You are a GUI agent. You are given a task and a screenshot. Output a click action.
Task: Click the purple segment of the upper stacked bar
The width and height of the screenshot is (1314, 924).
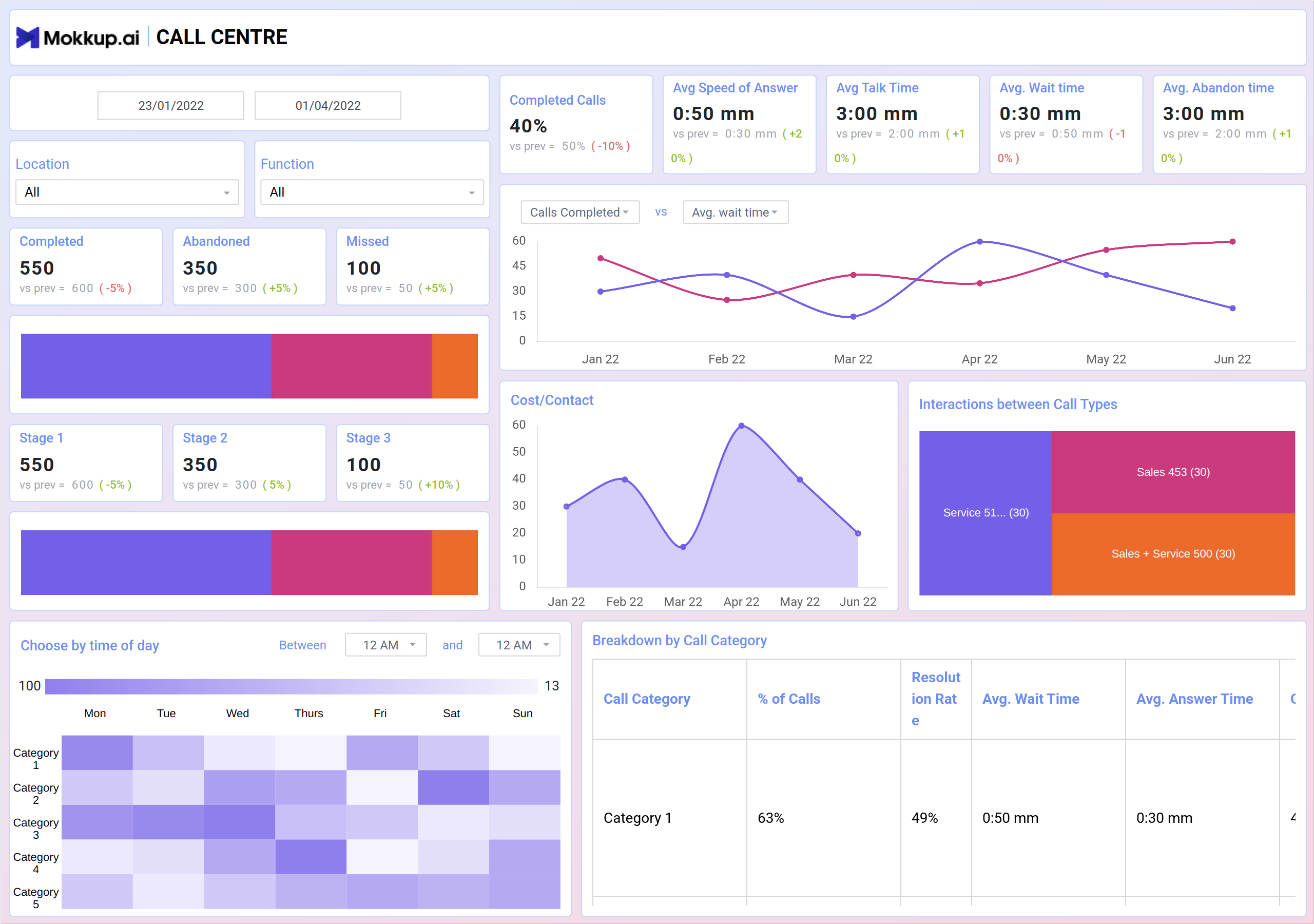[146, 366]
